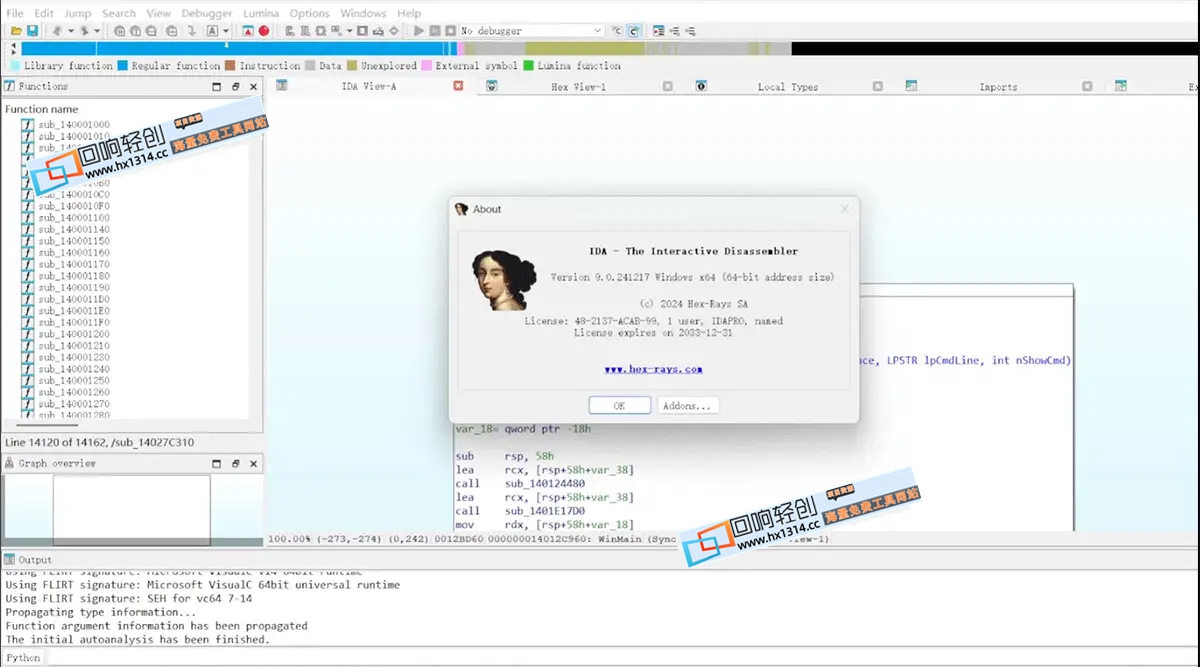1200x667 pixels.
Task: Select sub_140001000 in Functions list
Action: pos(74,125)
